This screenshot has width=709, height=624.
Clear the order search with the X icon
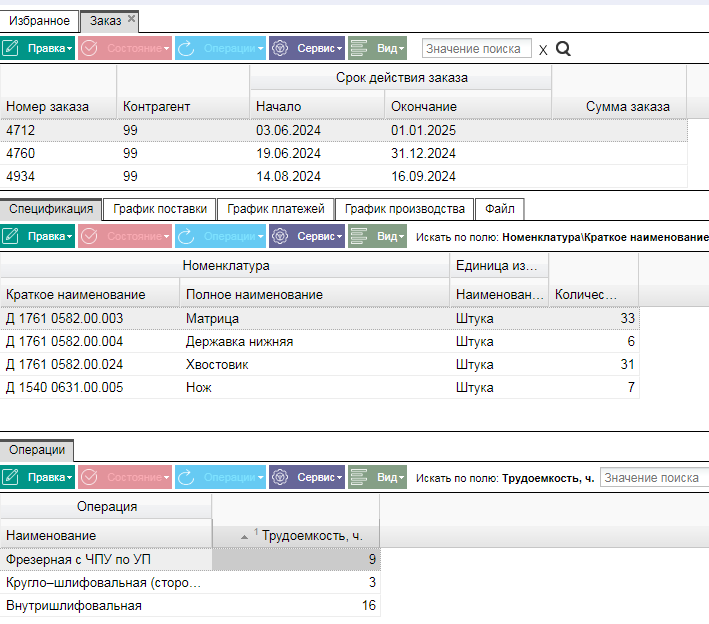pos(543,50)
